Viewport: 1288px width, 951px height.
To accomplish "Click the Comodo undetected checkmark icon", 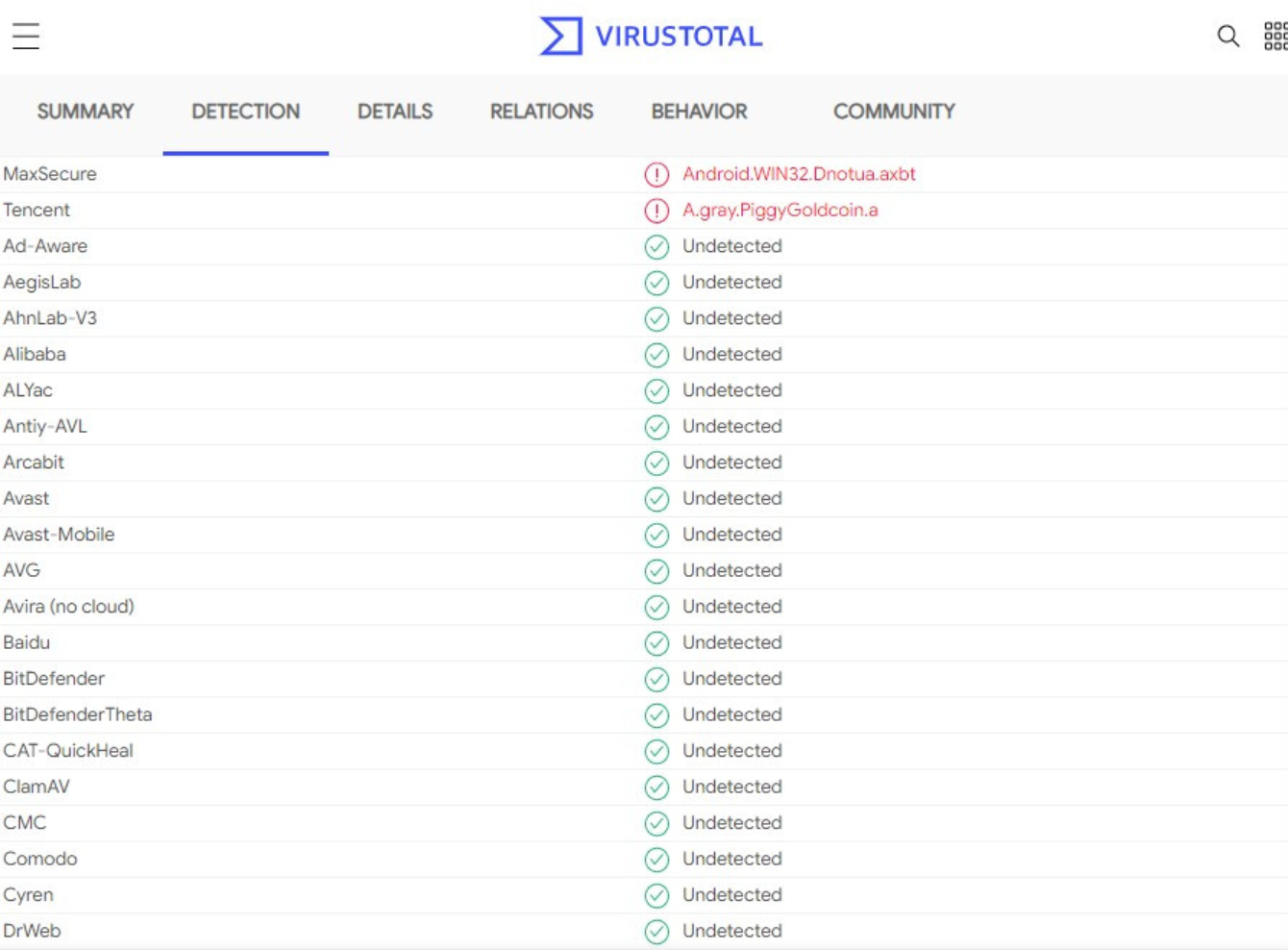I will 656,860.
